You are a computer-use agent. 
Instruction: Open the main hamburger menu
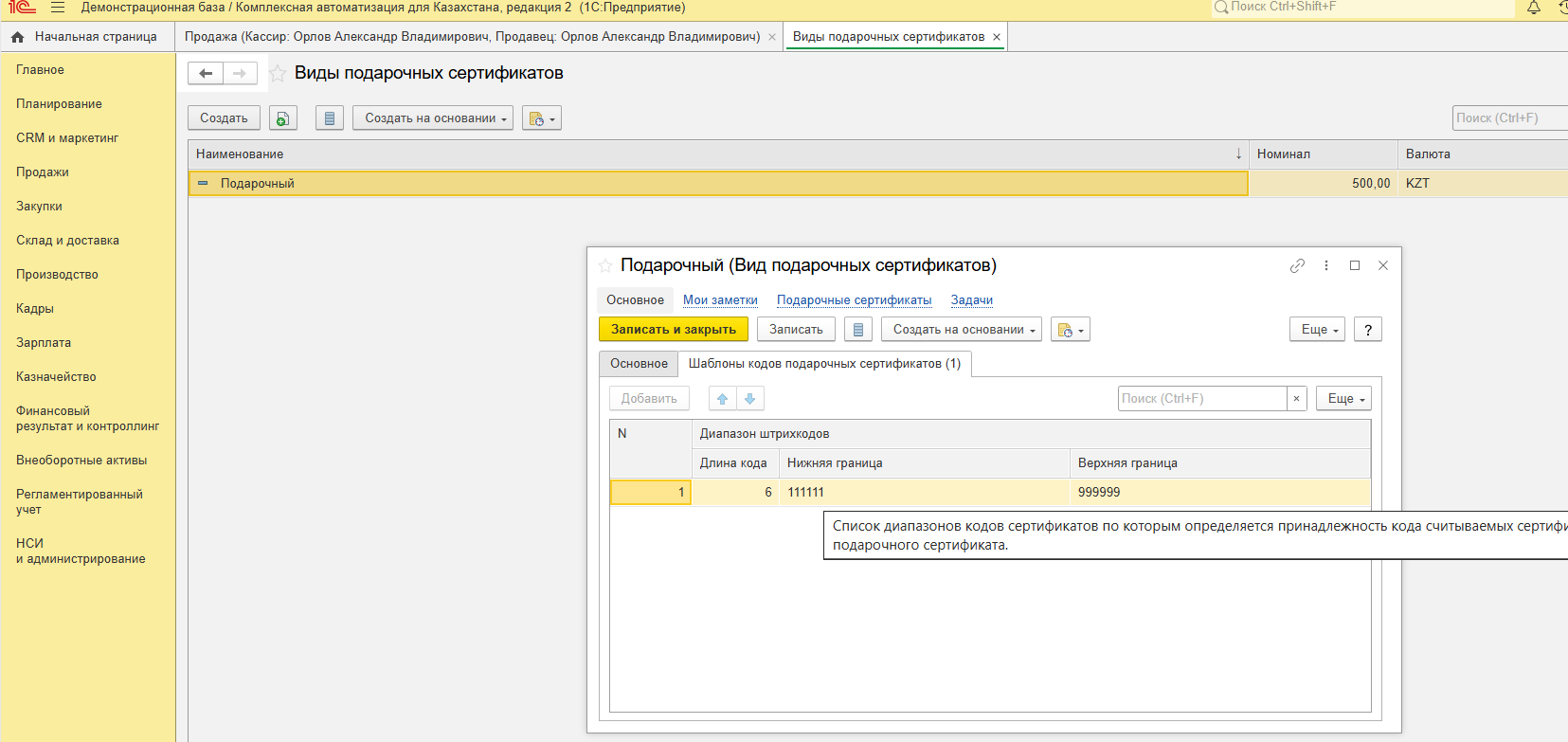click(58, 8)
